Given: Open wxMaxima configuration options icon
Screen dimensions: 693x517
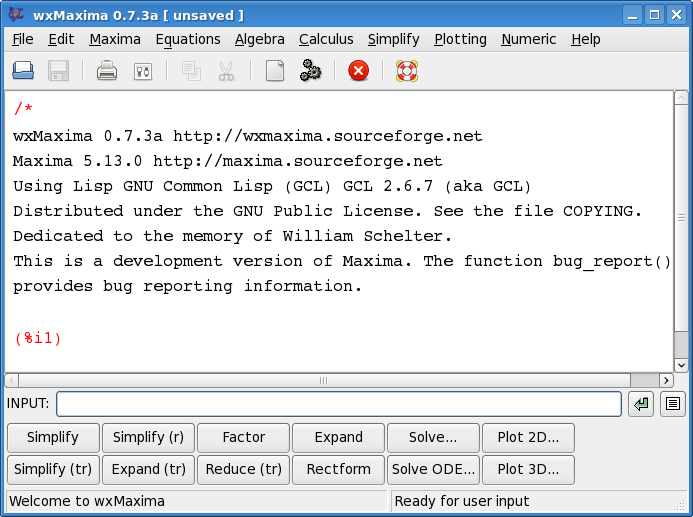Looking at the screenshot, I should [142, 71].
